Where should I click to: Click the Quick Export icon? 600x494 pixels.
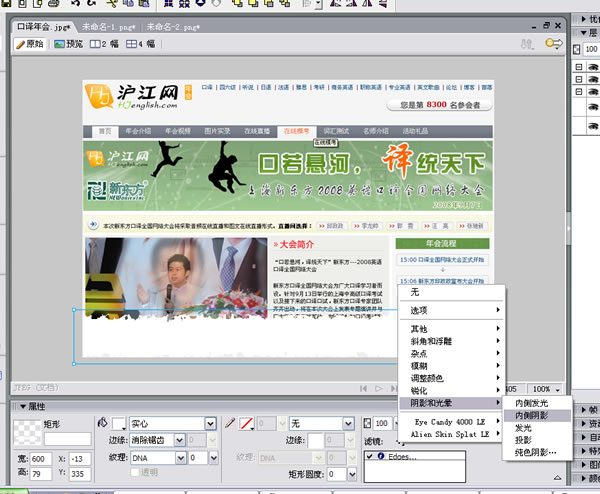tap(554, 43)
